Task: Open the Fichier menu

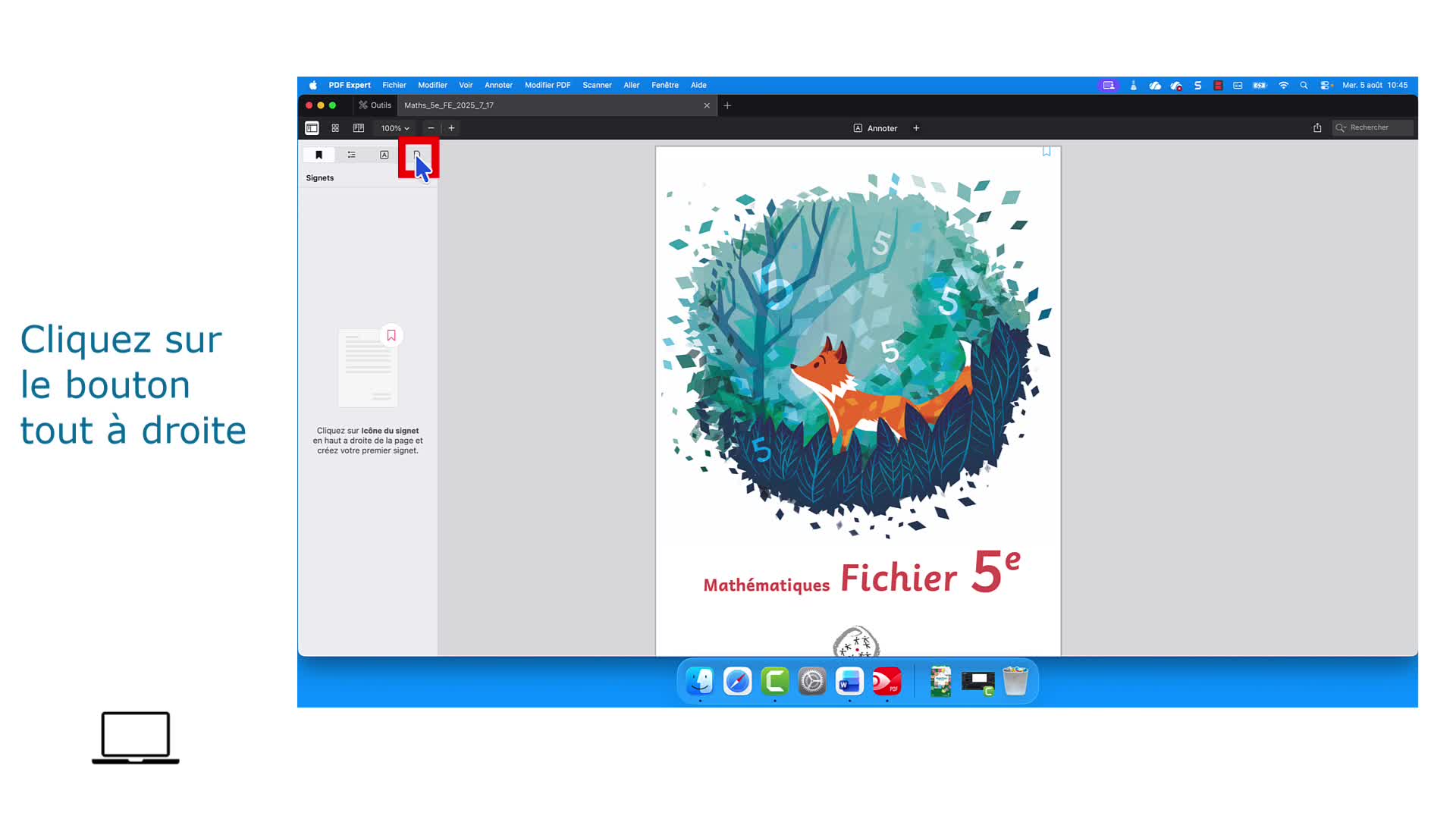Action: coord(394,85)
